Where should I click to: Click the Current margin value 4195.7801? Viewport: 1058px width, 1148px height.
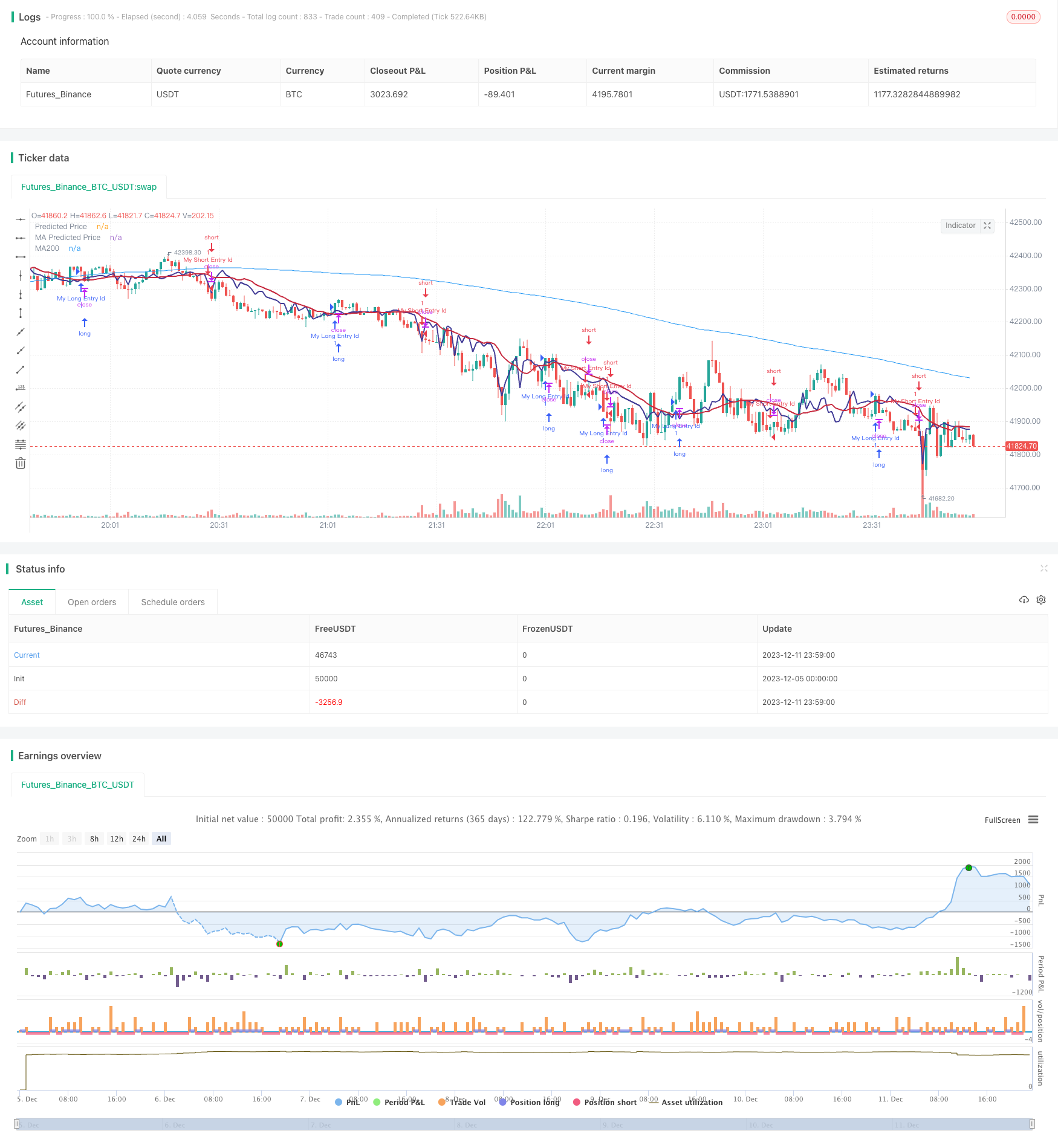pos(612,94)
